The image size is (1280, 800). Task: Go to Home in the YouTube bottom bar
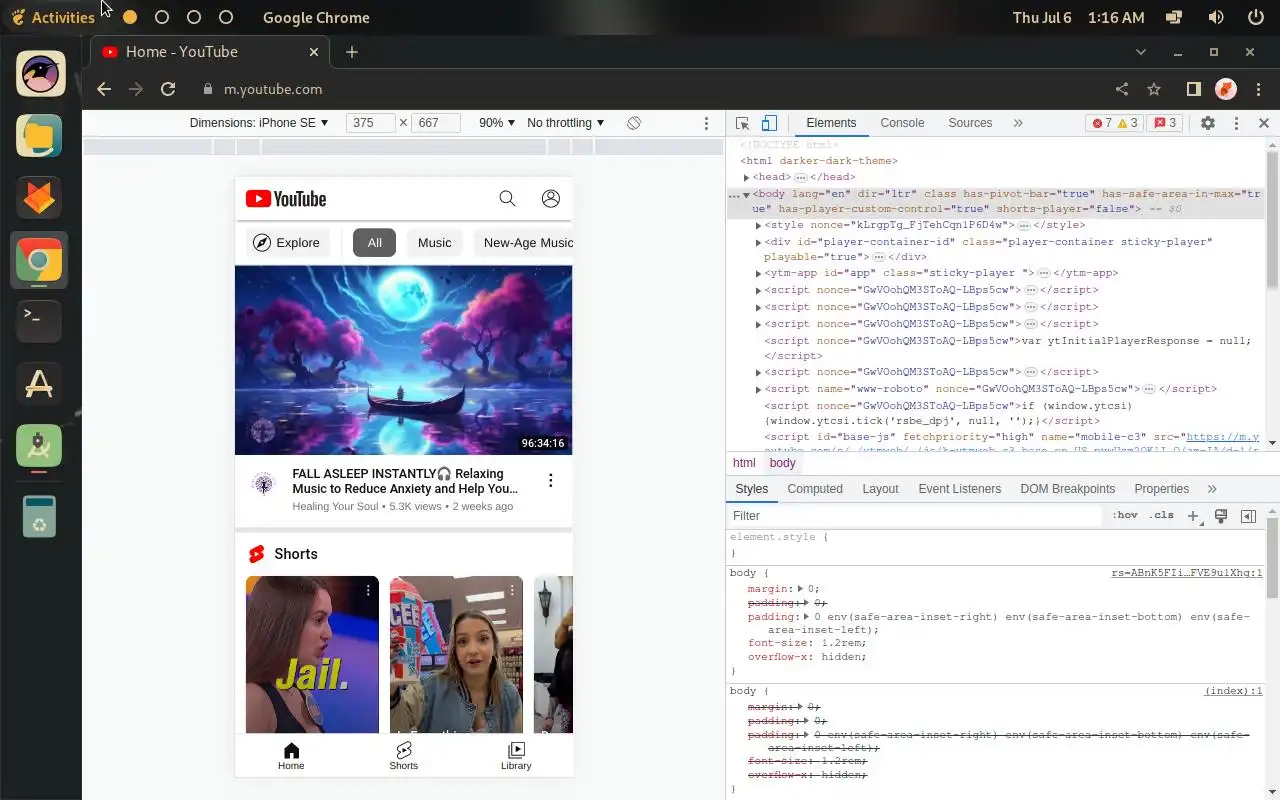[x=291, y=757]
